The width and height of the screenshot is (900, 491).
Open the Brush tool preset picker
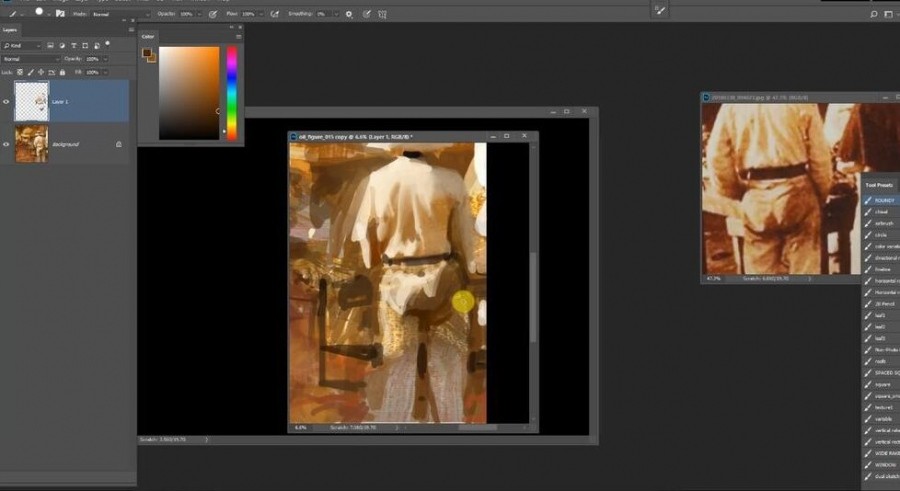(16, 14)
